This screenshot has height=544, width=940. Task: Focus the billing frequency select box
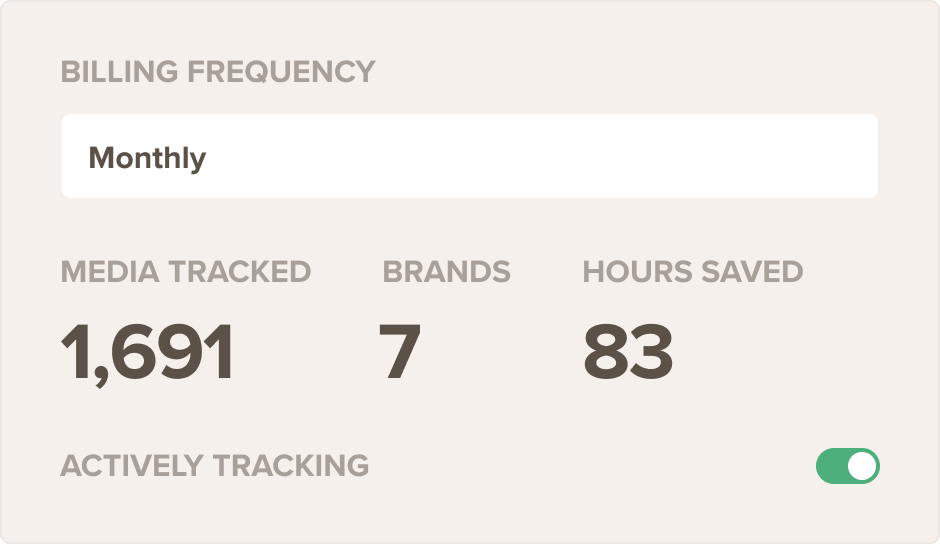click(x=469, y=156)
